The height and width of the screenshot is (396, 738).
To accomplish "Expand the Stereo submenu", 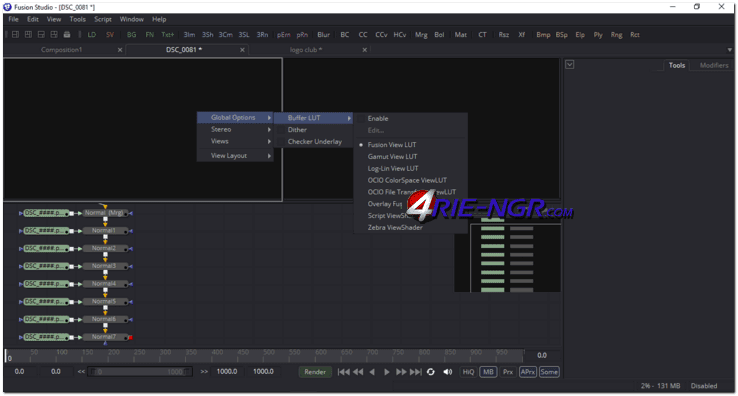I will (x=235, y=129).
